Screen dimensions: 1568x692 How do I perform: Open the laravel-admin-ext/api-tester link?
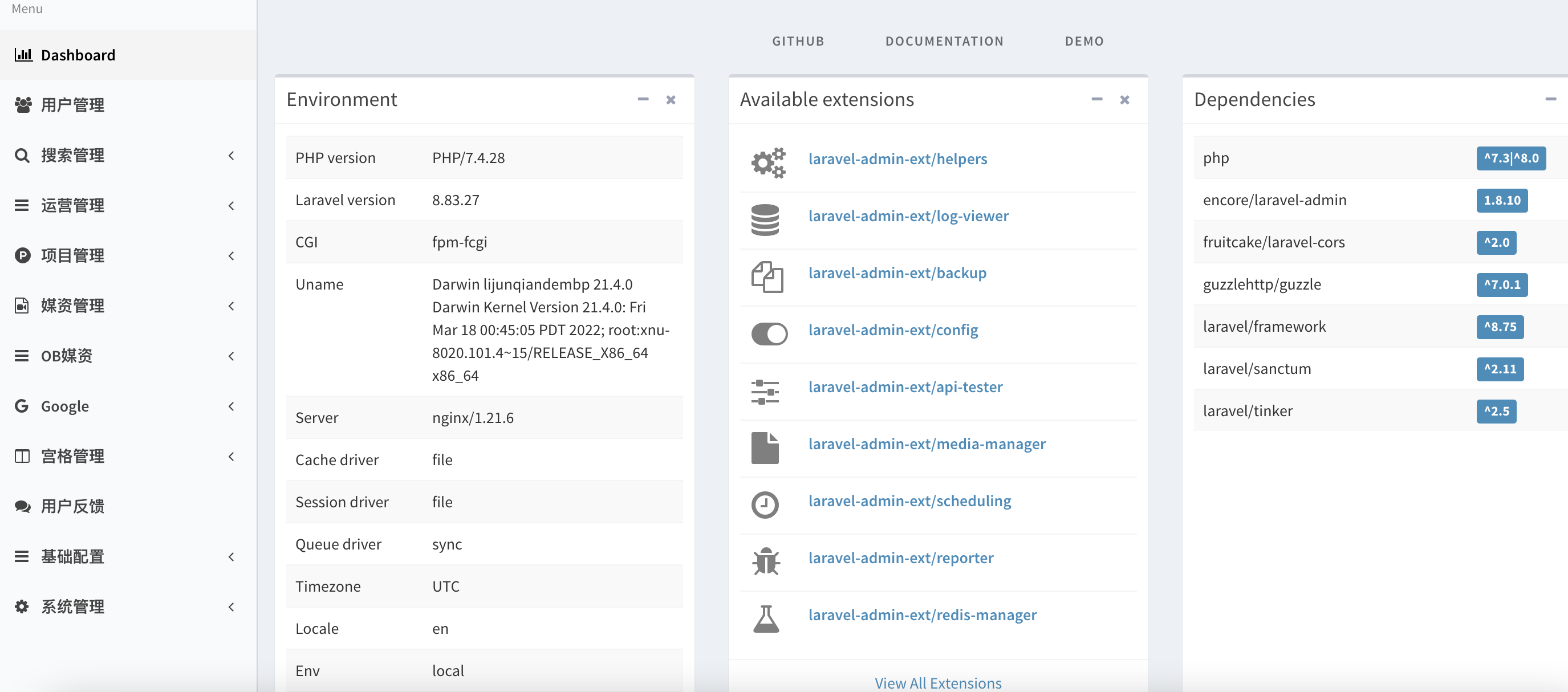click(905, 387)
